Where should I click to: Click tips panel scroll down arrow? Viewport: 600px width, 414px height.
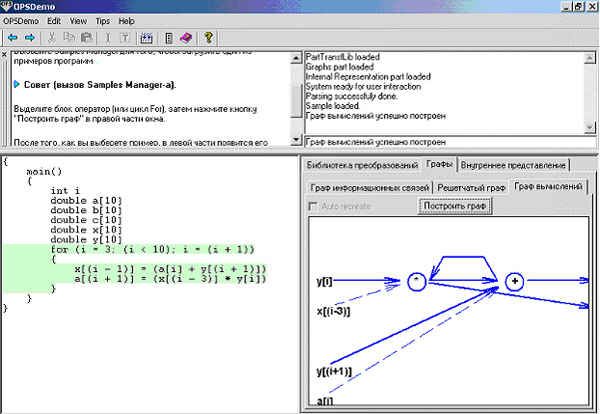click(296, 140)
